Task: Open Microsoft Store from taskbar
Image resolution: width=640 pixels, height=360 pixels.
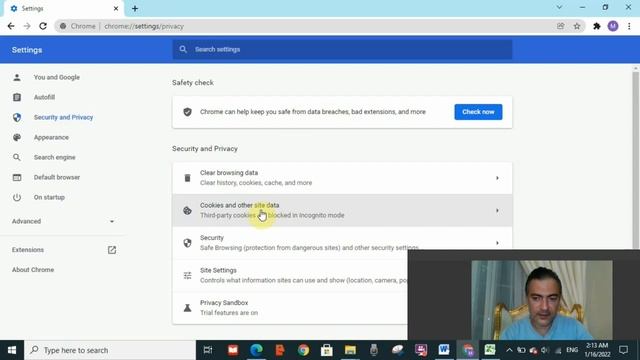Action: coord(327,350)
